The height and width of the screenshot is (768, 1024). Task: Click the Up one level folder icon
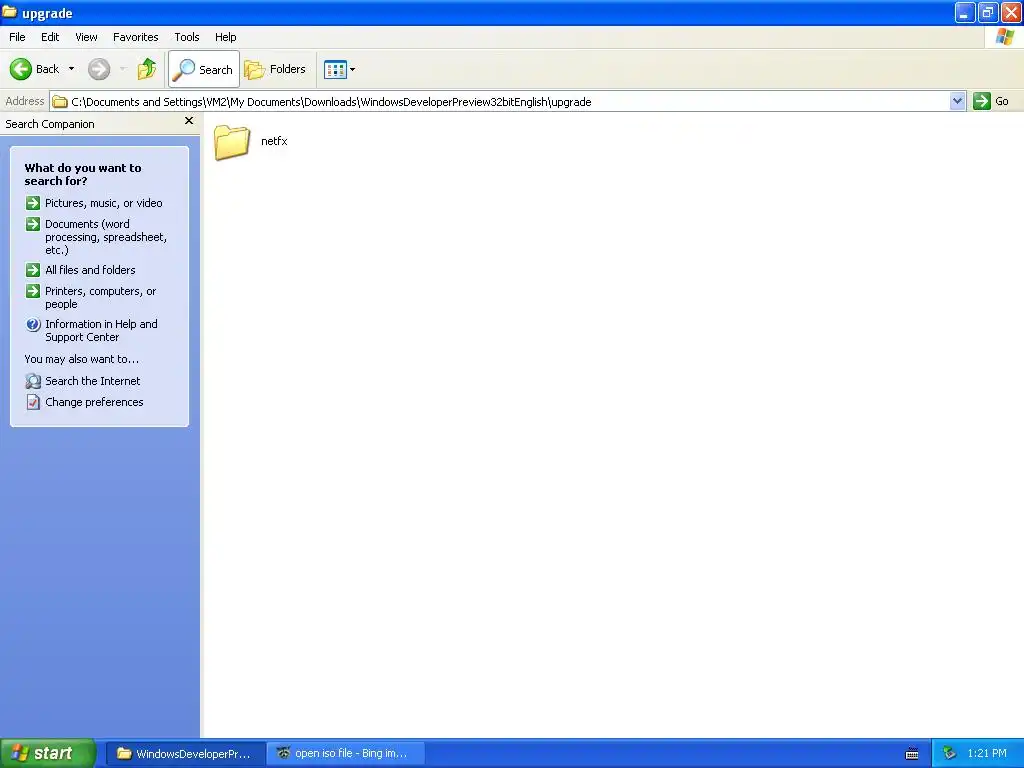(147, 69)
